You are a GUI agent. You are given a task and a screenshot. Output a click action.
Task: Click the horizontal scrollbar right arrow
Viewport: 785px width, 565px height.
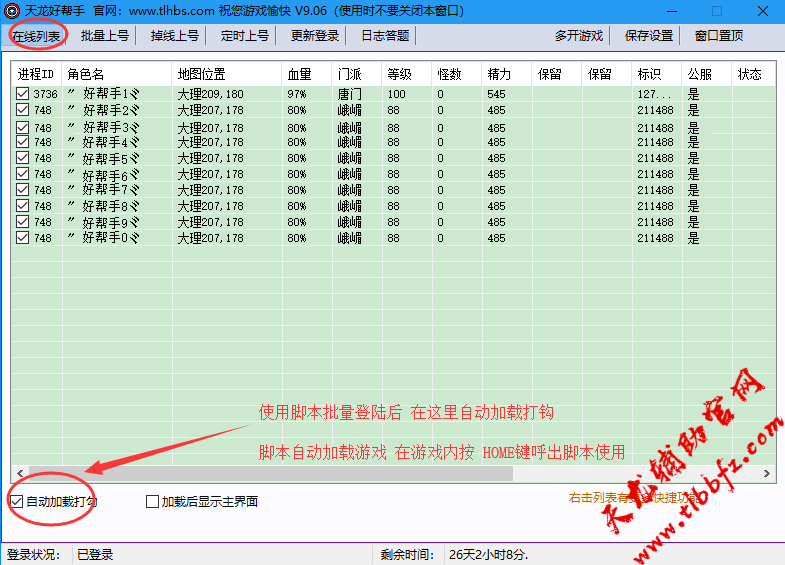click(767, 474)
